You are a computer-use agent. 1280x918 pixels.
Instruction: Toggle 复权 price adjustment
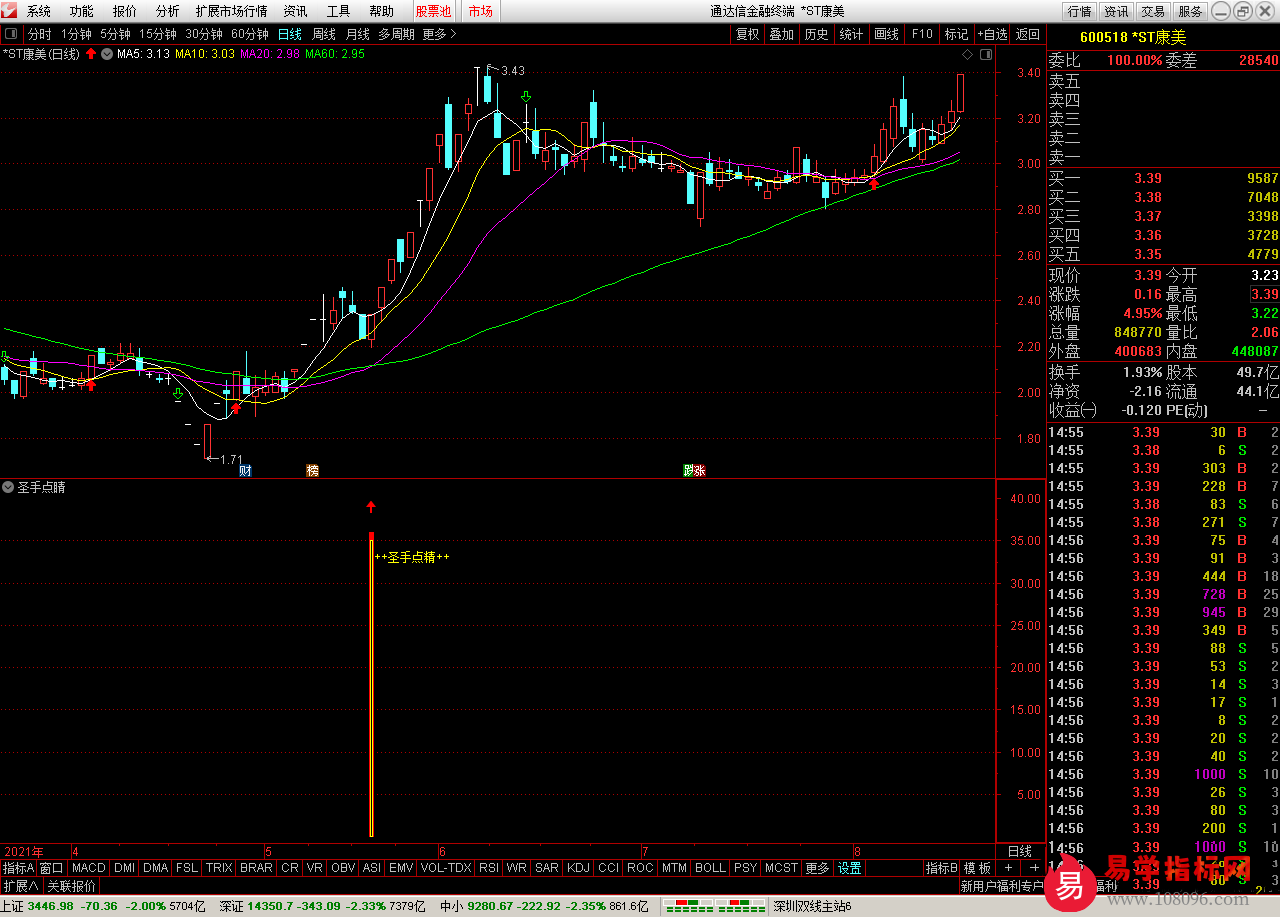(747, 34)
